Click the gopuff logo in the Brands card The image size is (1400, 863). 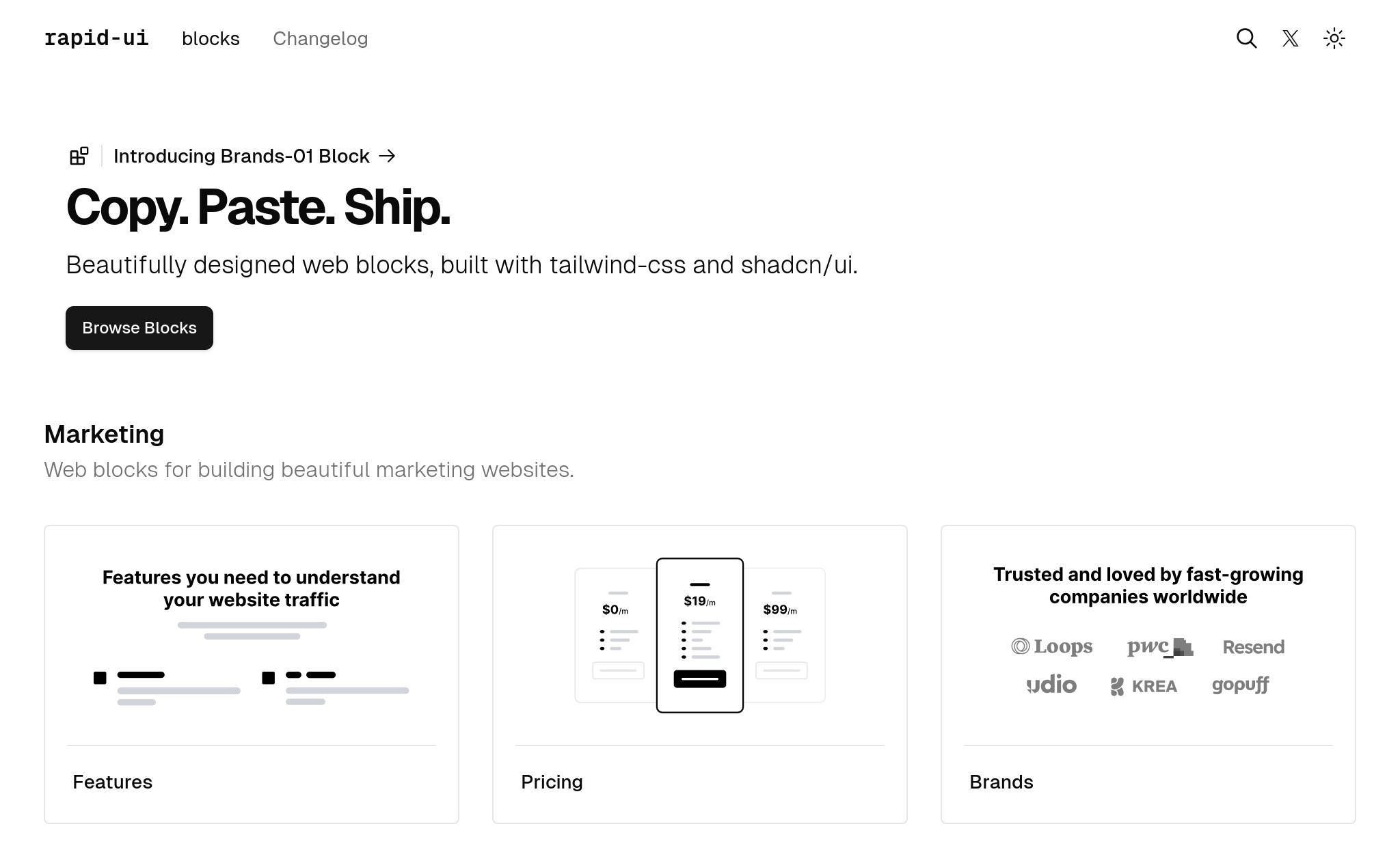[x=1241, y=685]
